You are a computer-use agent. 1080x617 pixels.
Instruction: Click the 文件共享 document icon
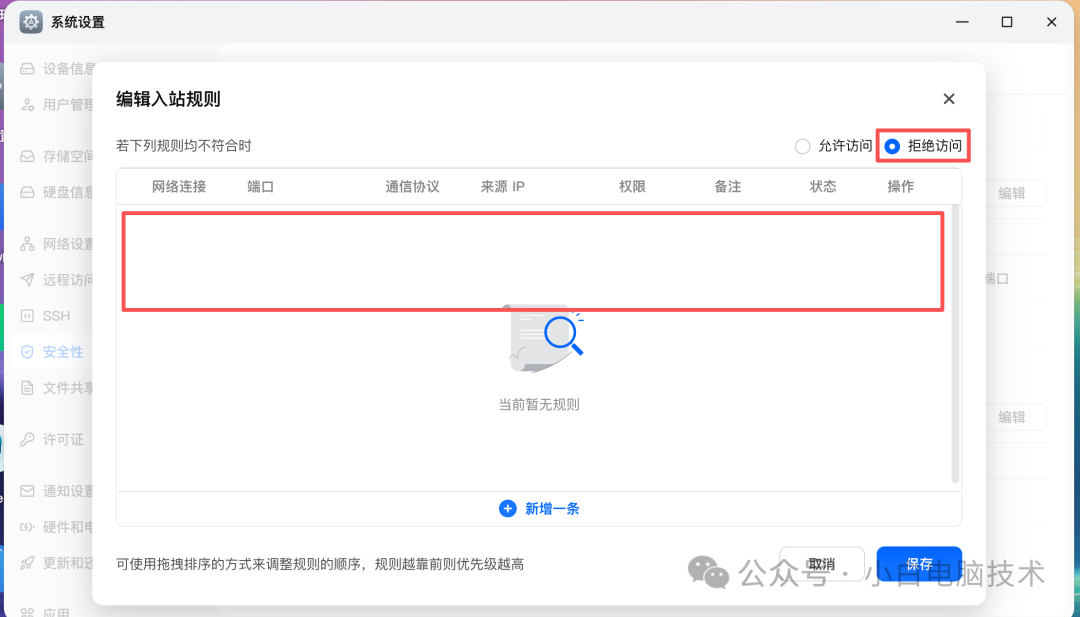[27, 388]
